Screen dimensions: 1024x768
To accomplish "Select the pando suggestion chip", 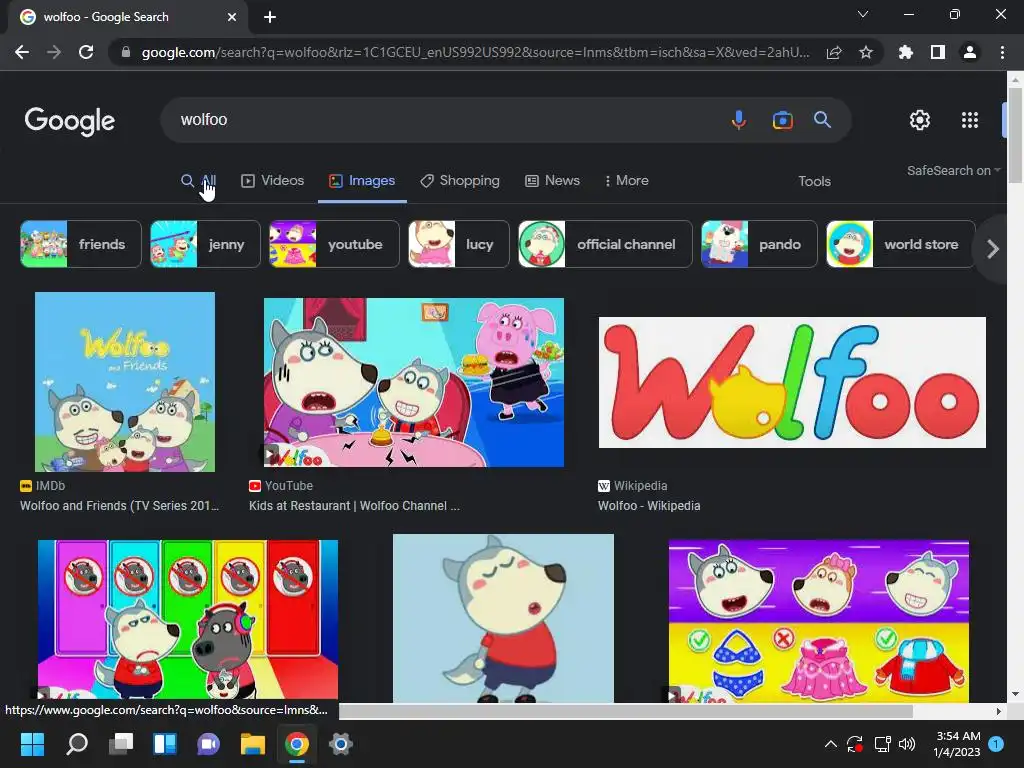I will click(x=760, y=244).
